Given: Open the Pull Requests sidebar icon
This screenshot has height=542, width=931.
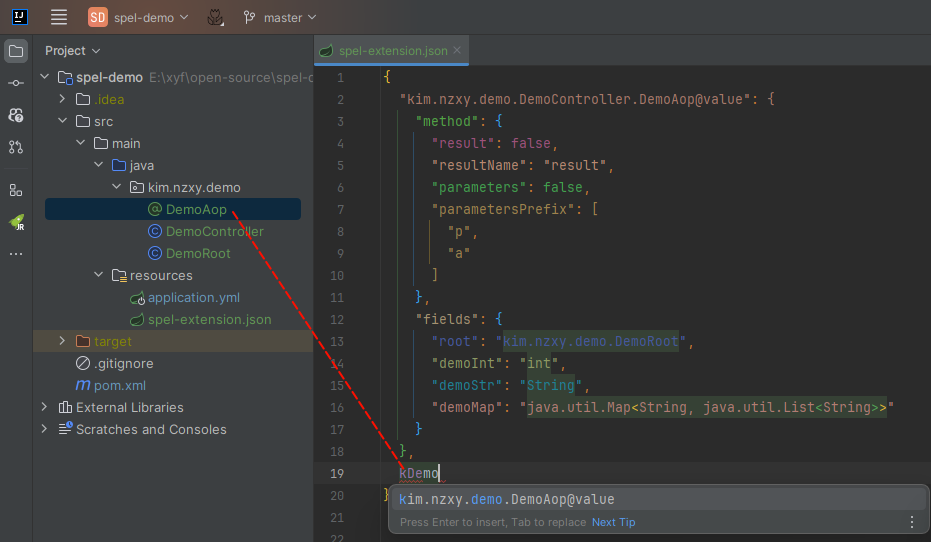Looking at the screenshot, I should (x=16, y=147).
